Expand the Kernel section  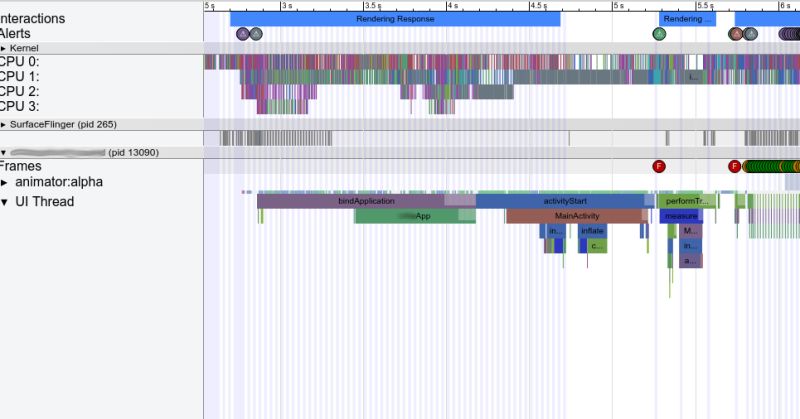[4, 48]
